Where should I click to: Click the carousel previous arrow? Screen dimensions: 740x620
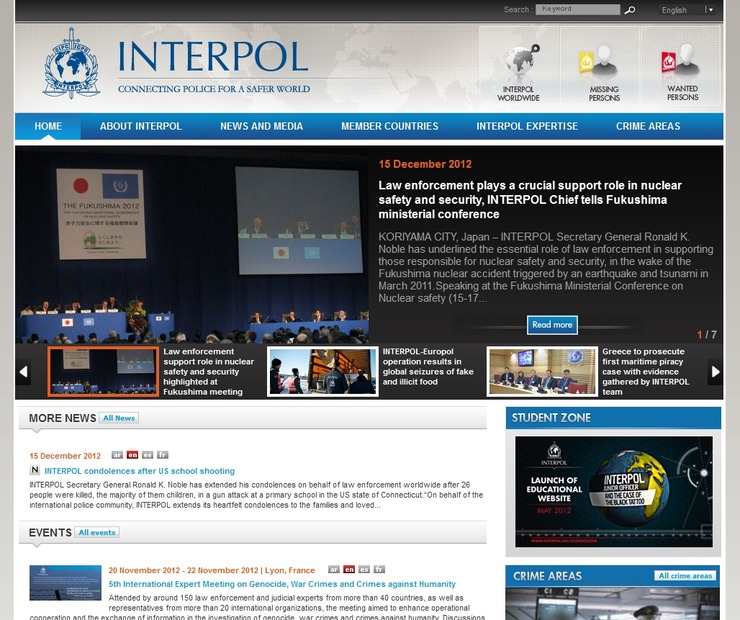point(23,372)
